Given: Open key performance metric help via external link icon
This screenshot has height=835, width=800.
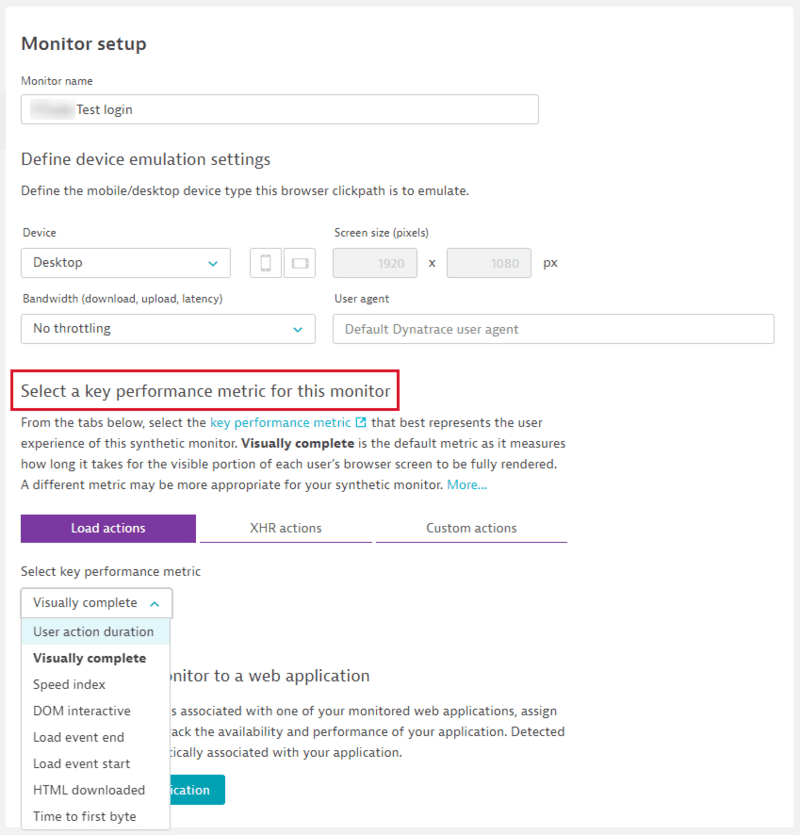Looking at the screenshot, I should pyautogui.click(x=360, y=421).
